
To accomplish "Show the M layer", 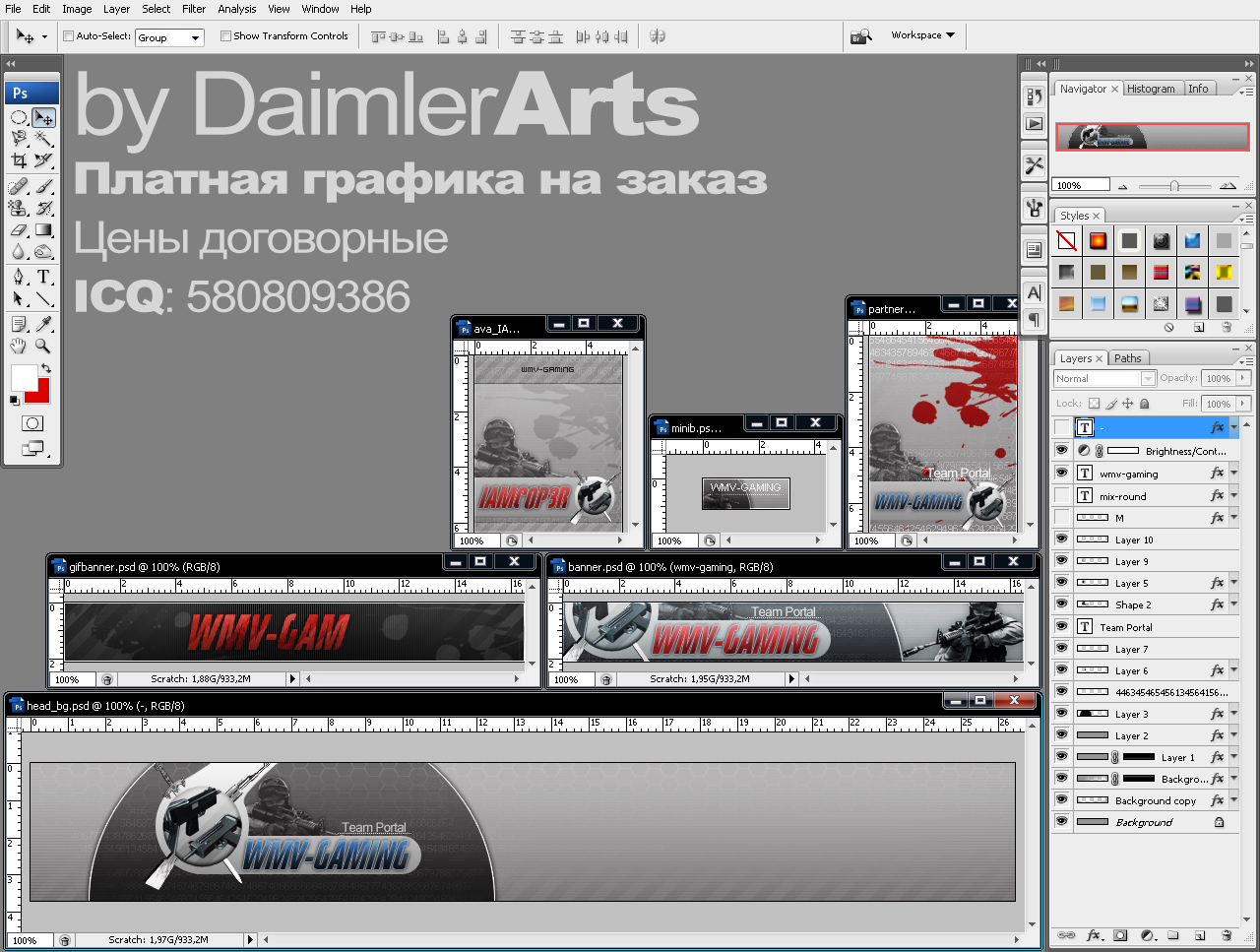I will point(1061,517).
